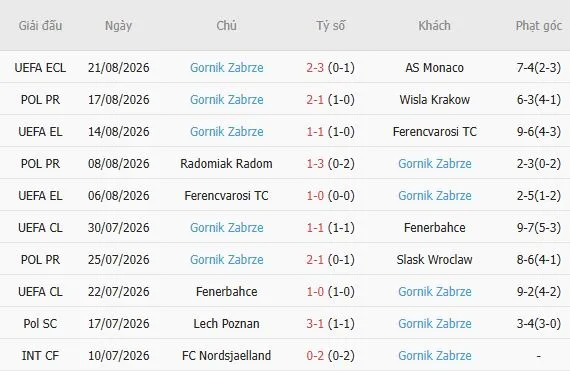Screen dimensions: 570x372
Task: Select the Giải đấu column header
Action: tap(40, 25)
